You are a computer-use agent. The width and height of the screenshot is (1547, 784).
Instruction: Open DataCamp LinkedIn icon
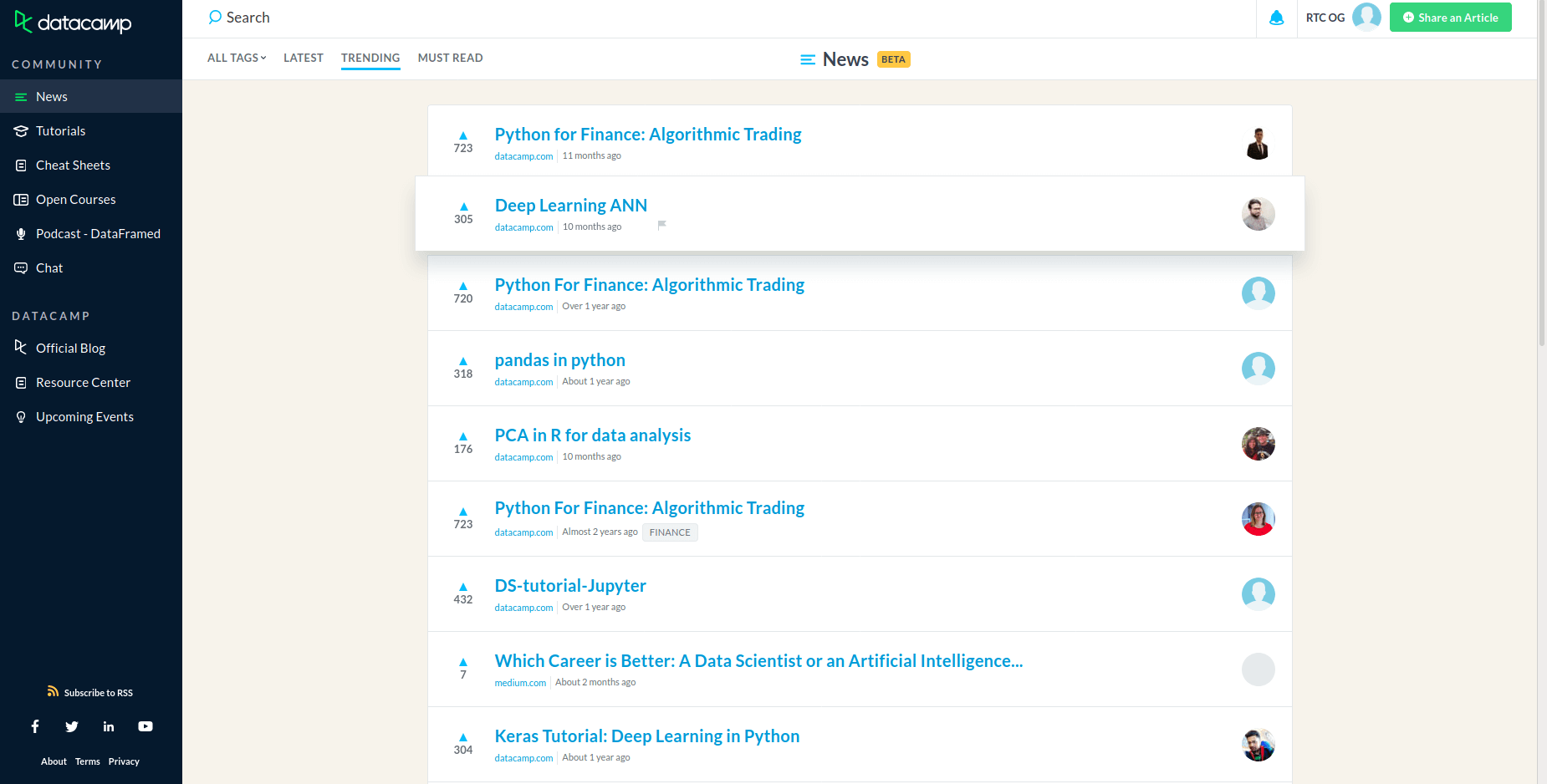tap(109, 726)
